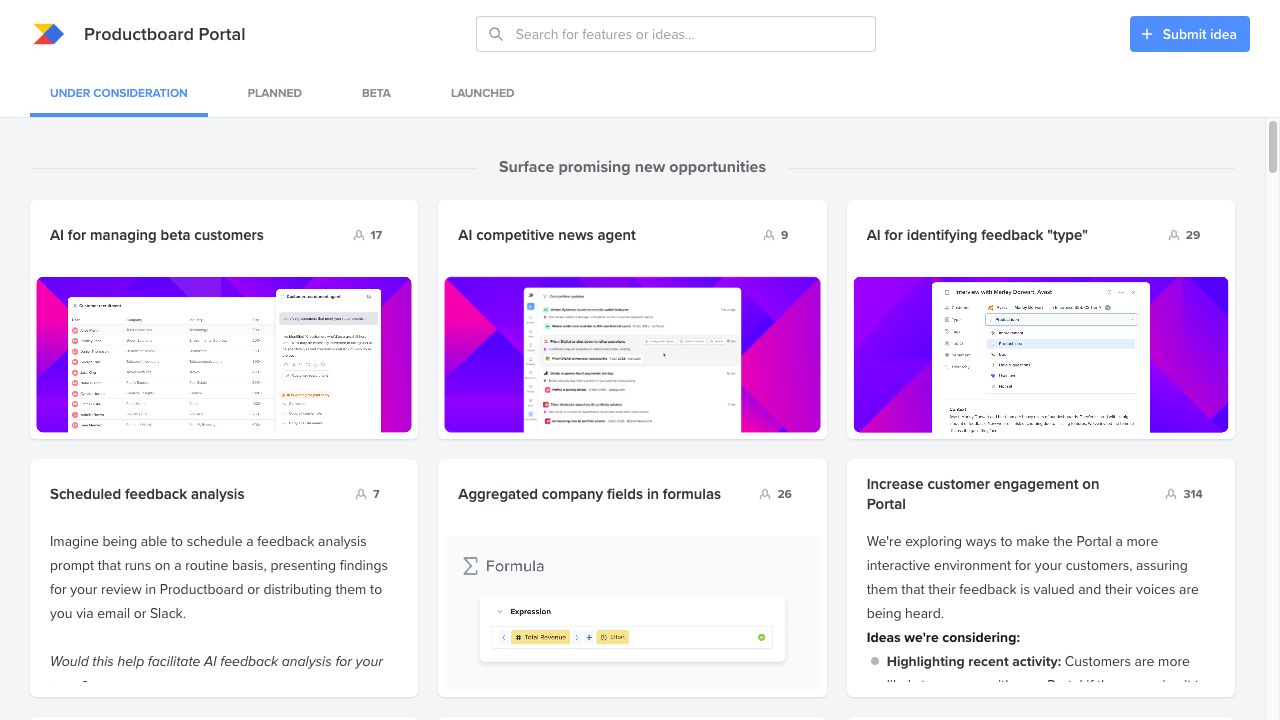
Task: Click the vote icon on AI for managing beta customers
Action: tap(359, 235)
